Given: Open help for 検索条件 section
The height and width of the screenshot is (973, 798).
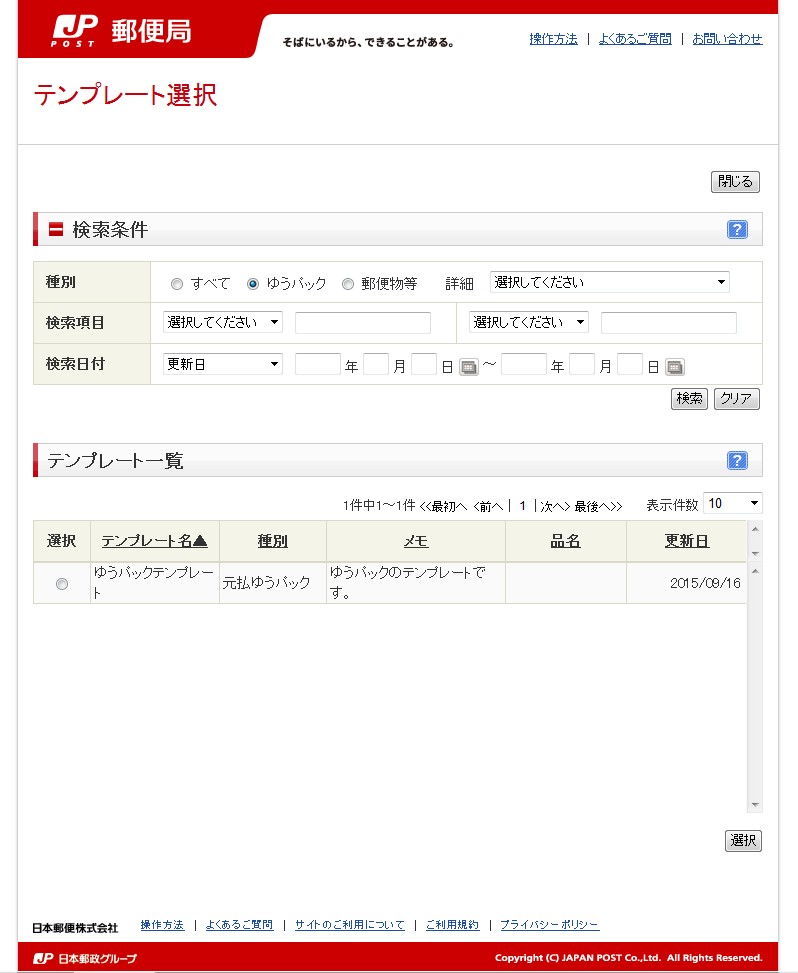Looking at the screenshot, I should click(x=737, y=230).
